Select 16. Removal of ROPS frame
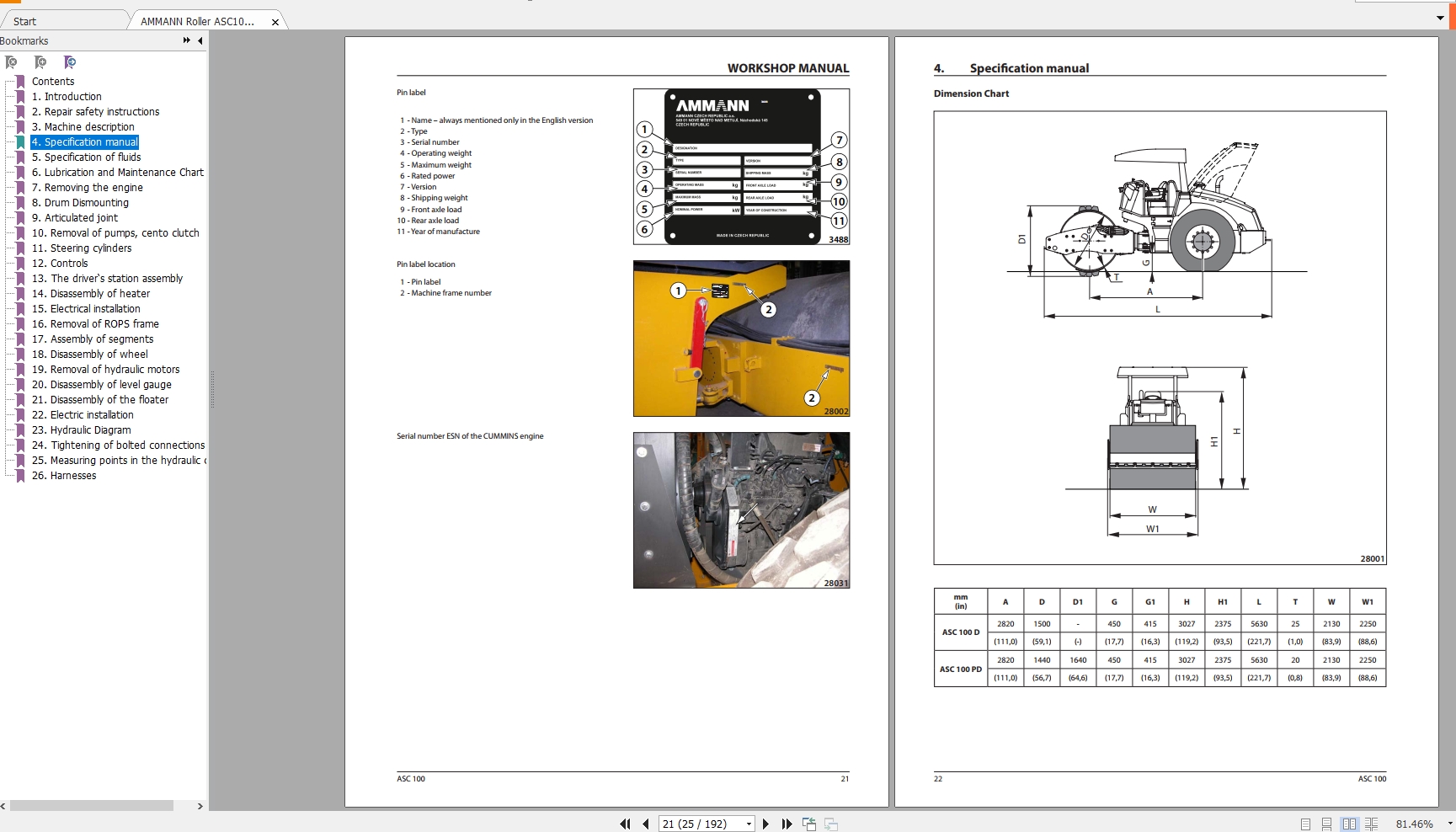Image resolution: width=1456 pixels, height=832 pixels. (x=95, y=324)
